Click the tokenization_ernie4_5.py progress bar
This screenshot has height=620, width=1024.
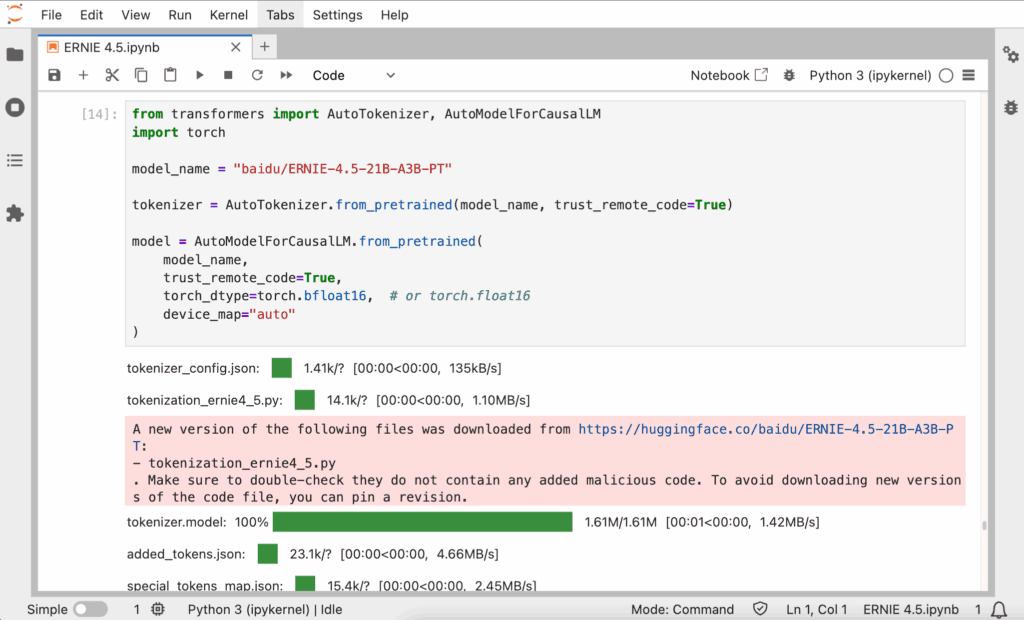[305, 400]
